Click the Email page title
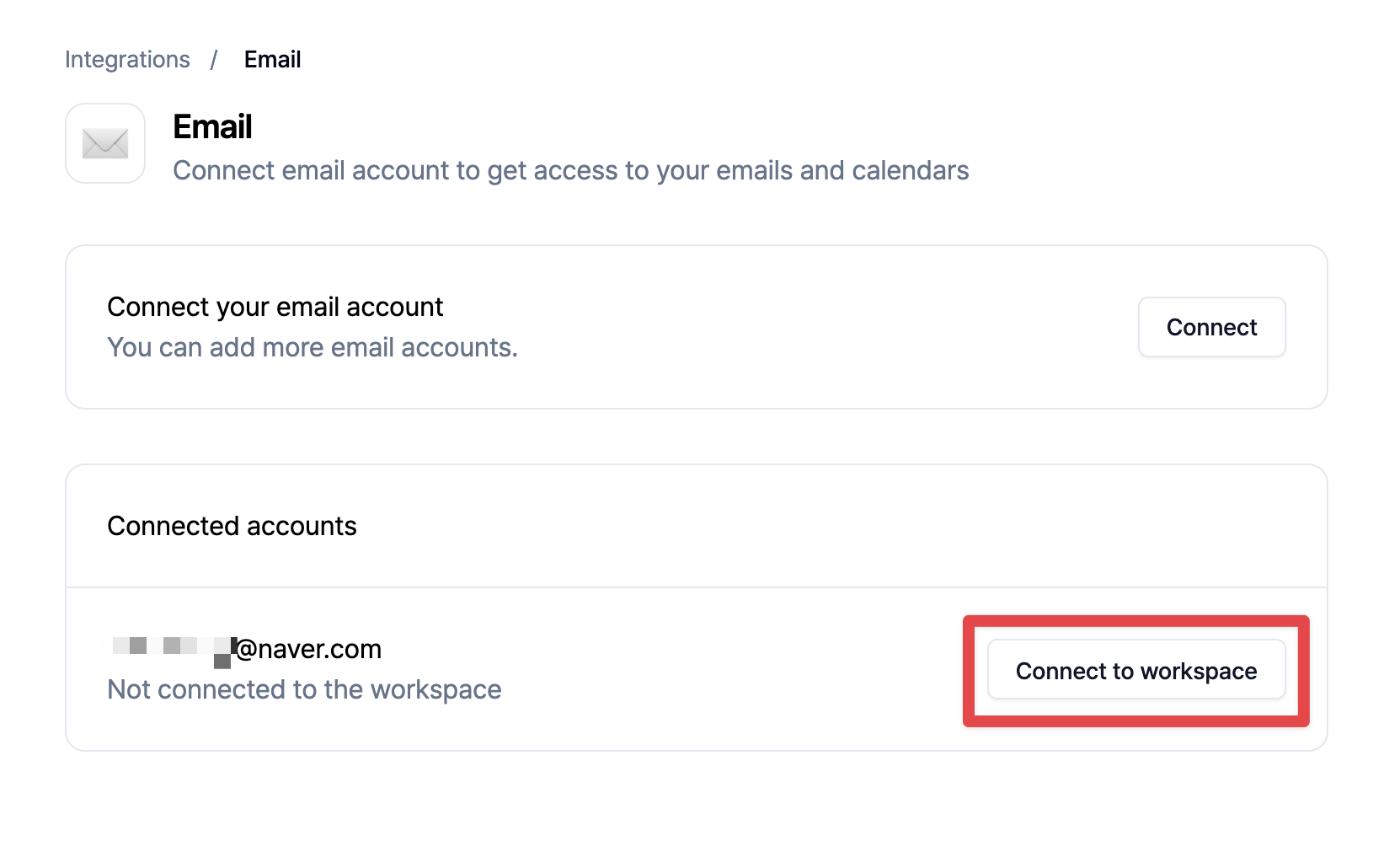 (212, 127)
